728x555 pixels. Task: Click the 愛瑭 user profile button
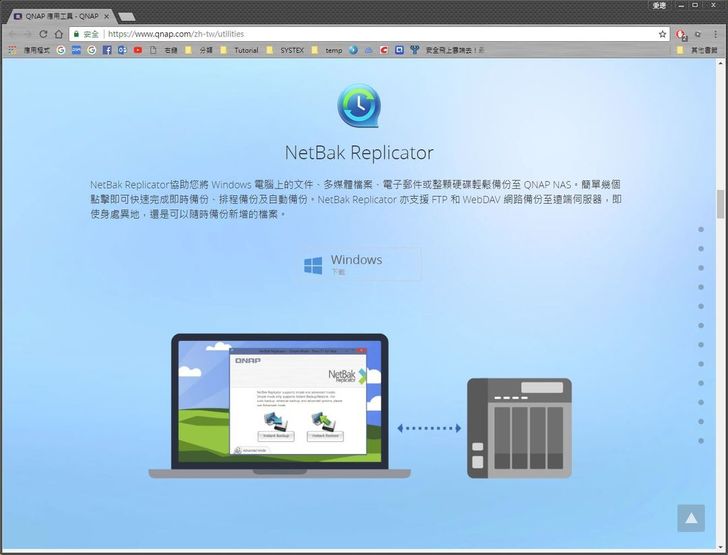659,6
